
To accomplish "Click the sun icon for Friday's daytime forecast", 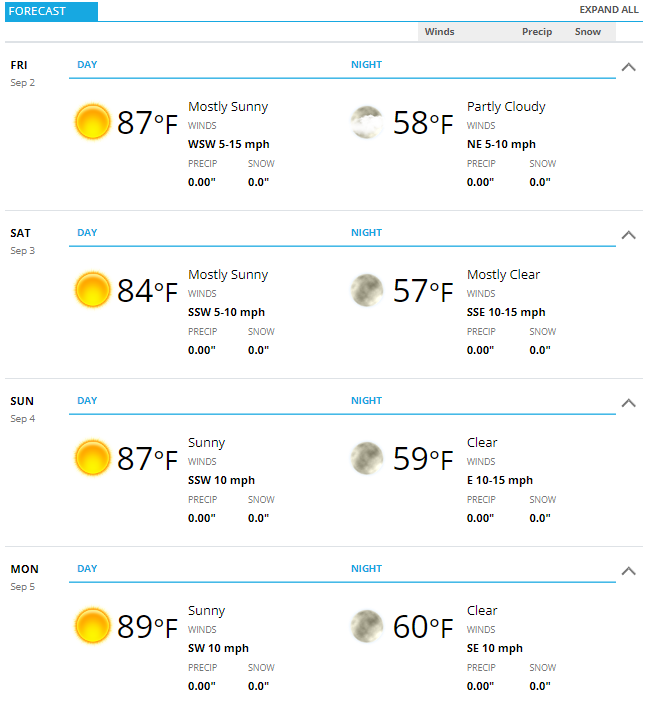I will pos(92,122).
